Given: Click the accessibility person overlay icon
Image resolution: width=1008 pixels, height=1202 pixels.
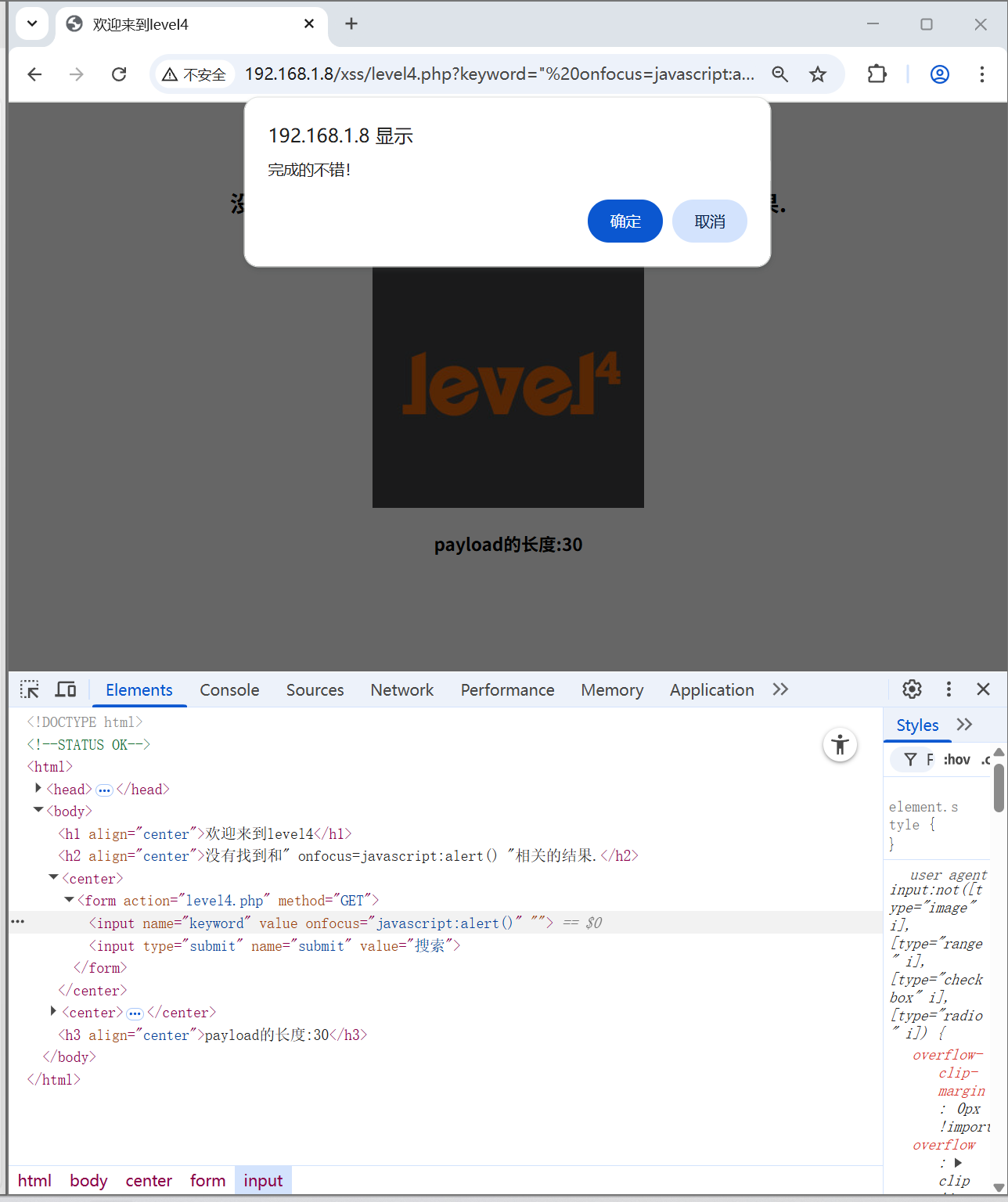Looking at the screenshot, I should coord(840,744).
